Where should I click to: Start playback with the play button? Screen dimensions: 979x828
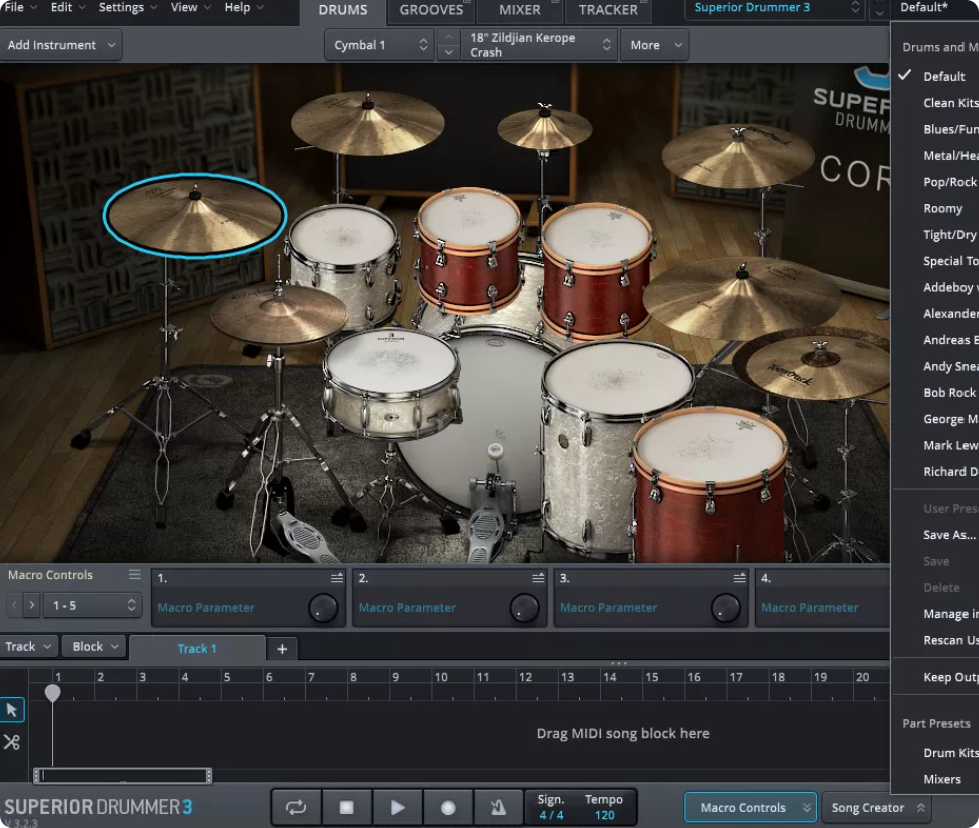click(398, 807)
